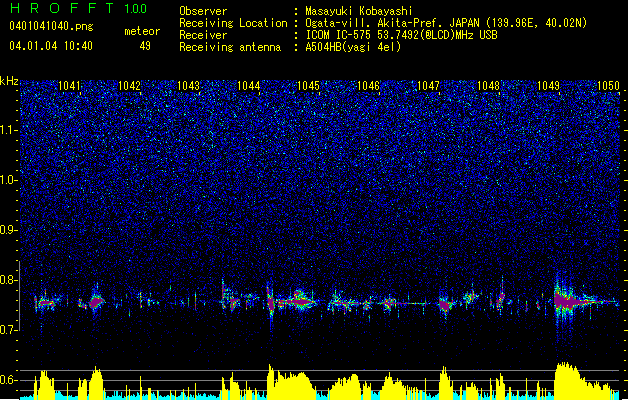Click time marker 1041
Viewport: 629px width, 400px height.
click(69, 85)
